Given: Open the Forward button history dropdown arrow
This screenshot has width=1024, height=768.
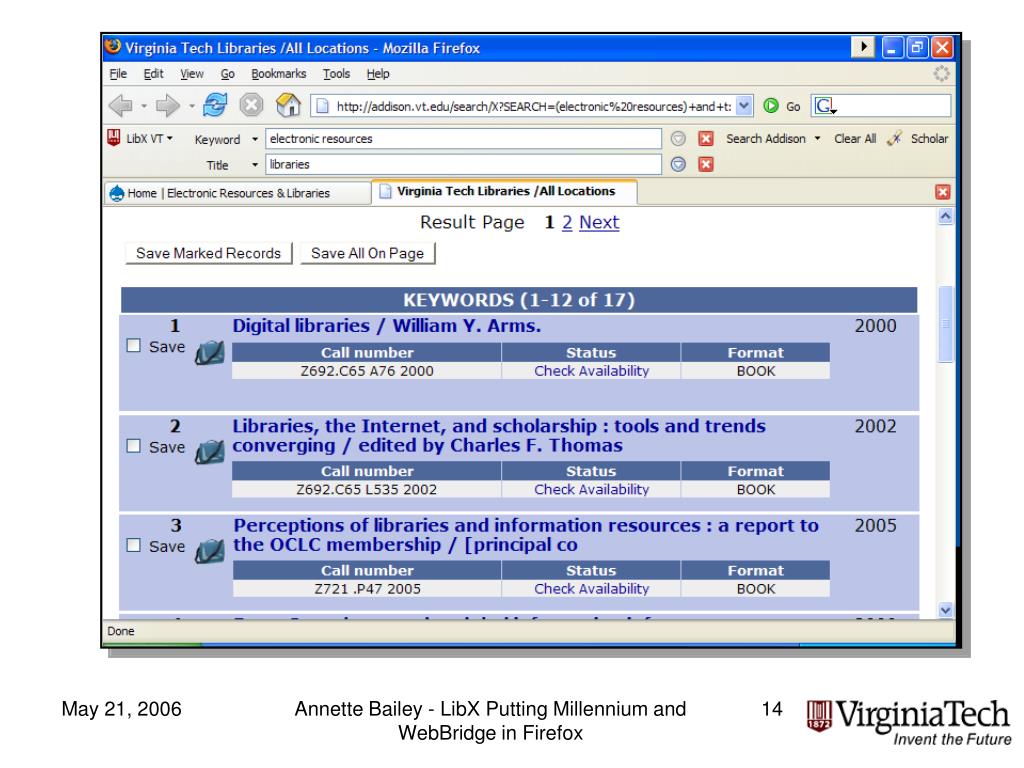Looking at the screenshot, I should click(x=191, y=106).
